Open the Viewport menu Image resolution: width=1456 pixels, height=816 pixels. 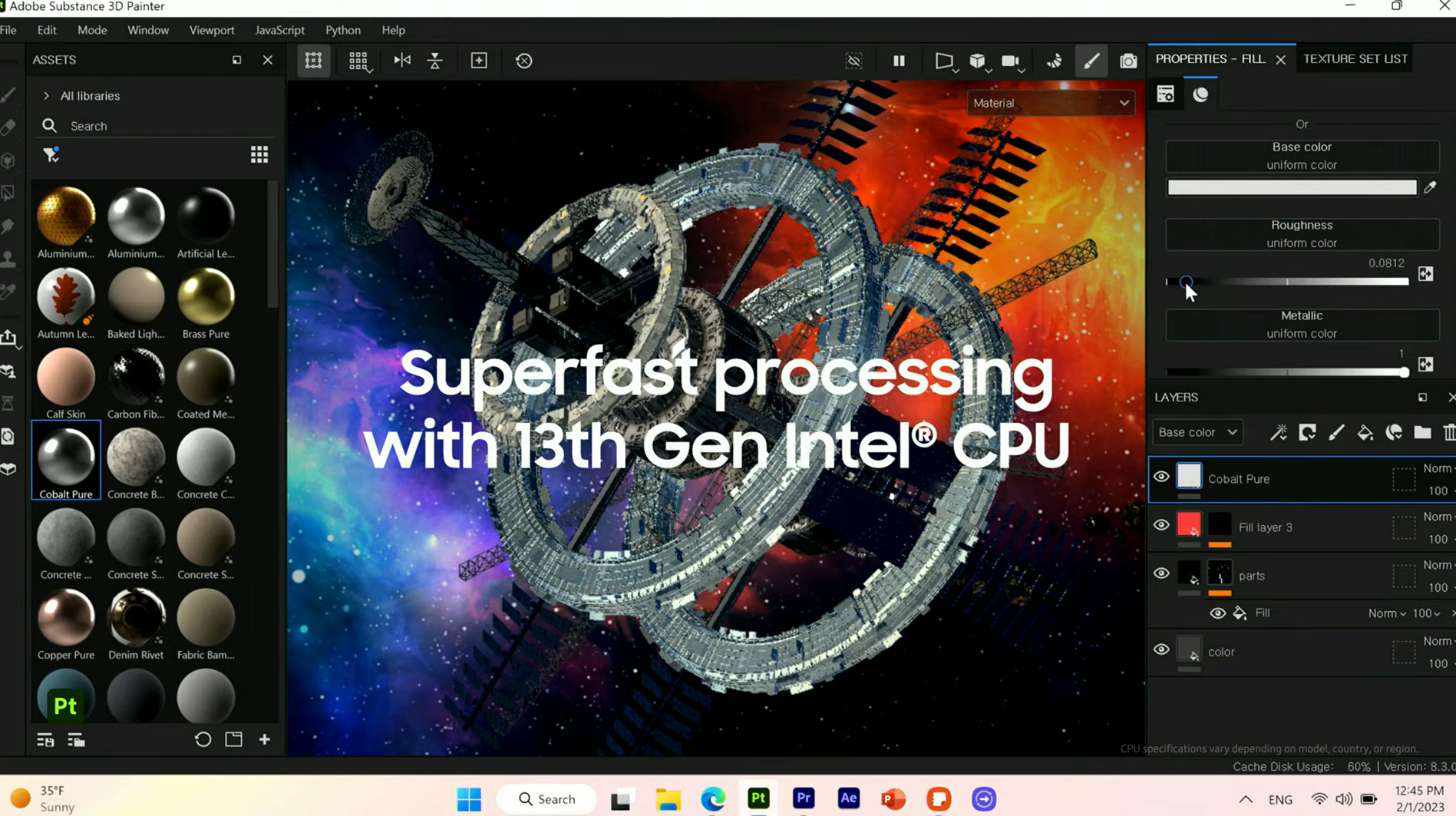click(x=212, y=30)
